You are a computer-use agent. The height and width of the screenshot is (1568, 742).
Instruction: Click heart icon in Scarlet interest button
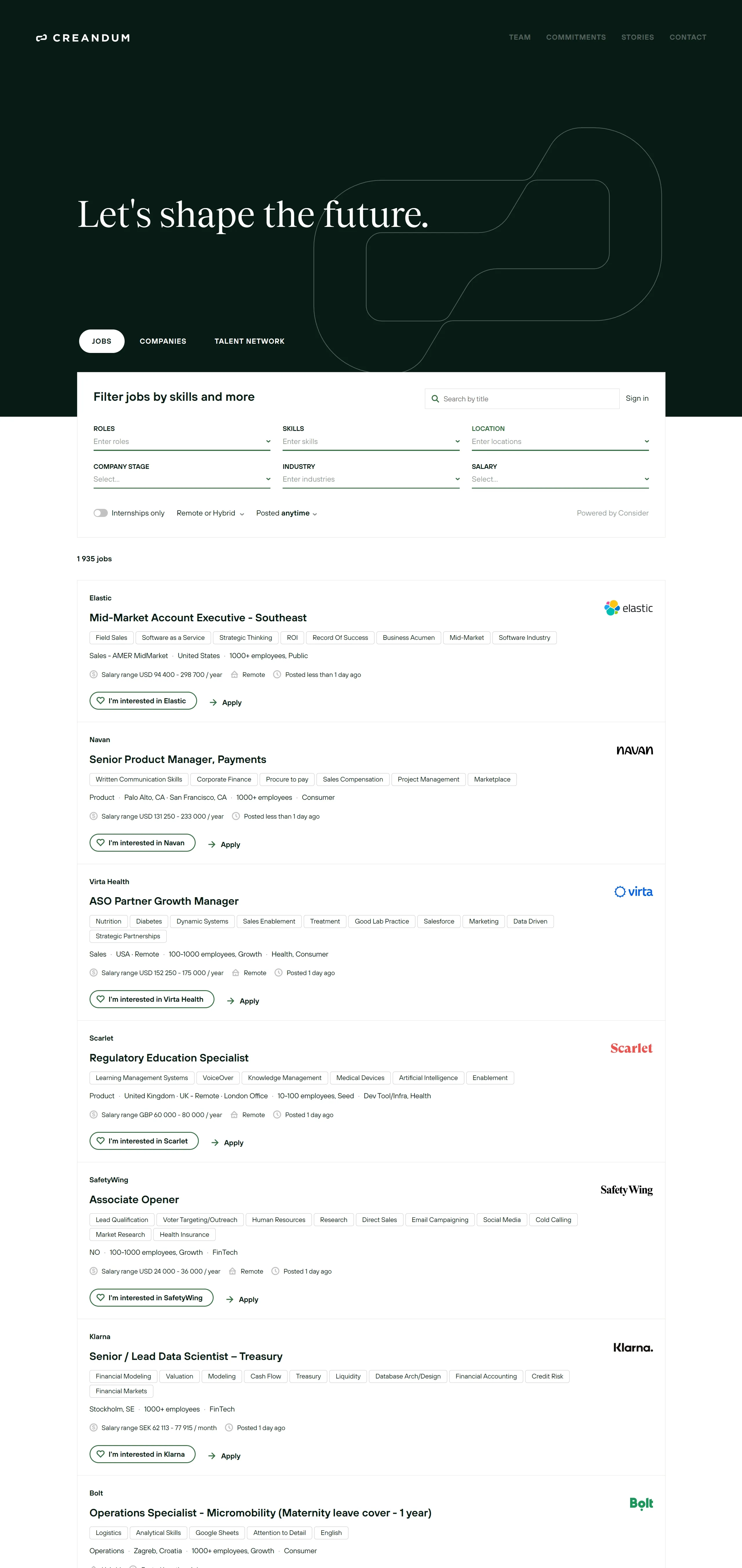(101, 1141)
